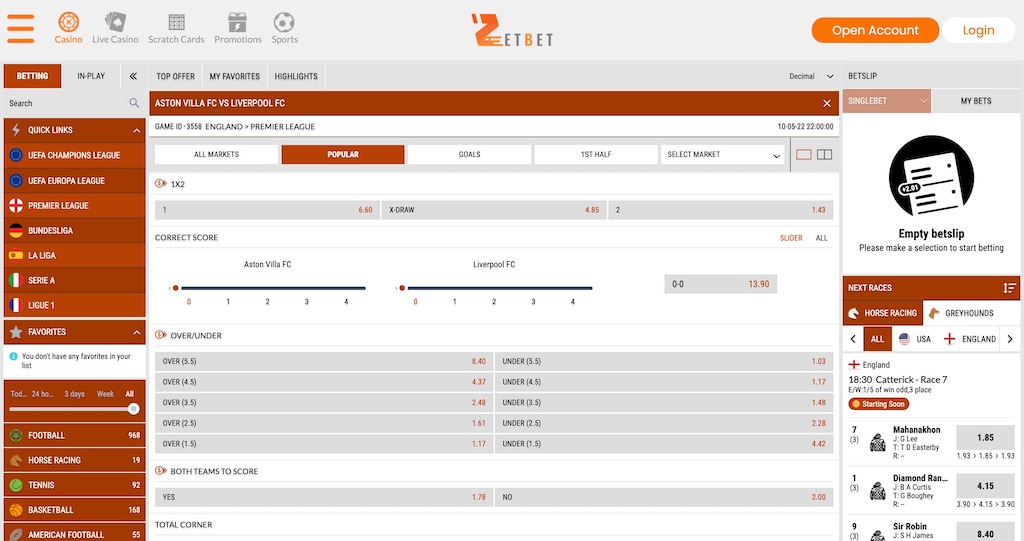Open the Select Market dropdown

(x=724, y=154)
